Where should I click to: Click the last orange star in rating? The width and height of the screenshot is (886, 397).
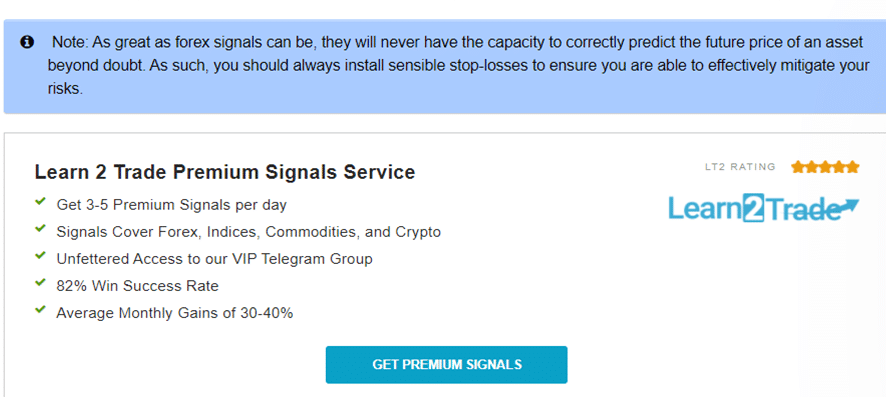click(853, 167)
